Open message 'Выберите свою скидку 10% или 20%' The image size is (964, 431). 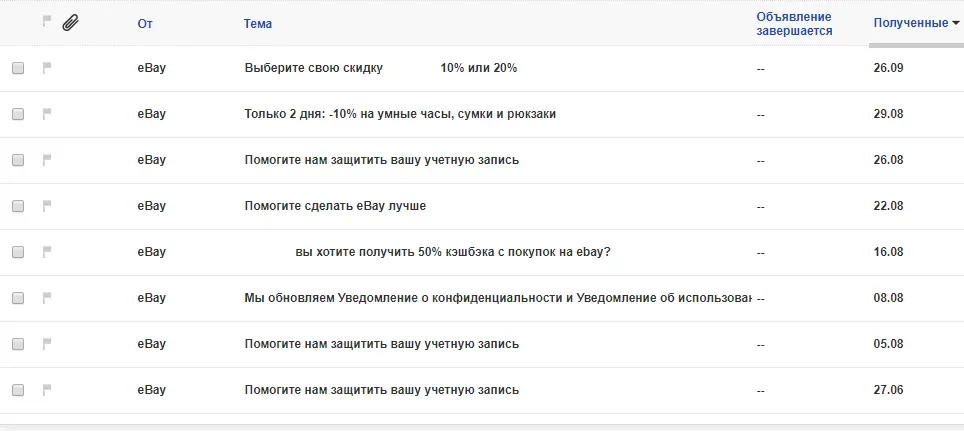[381, 68]
